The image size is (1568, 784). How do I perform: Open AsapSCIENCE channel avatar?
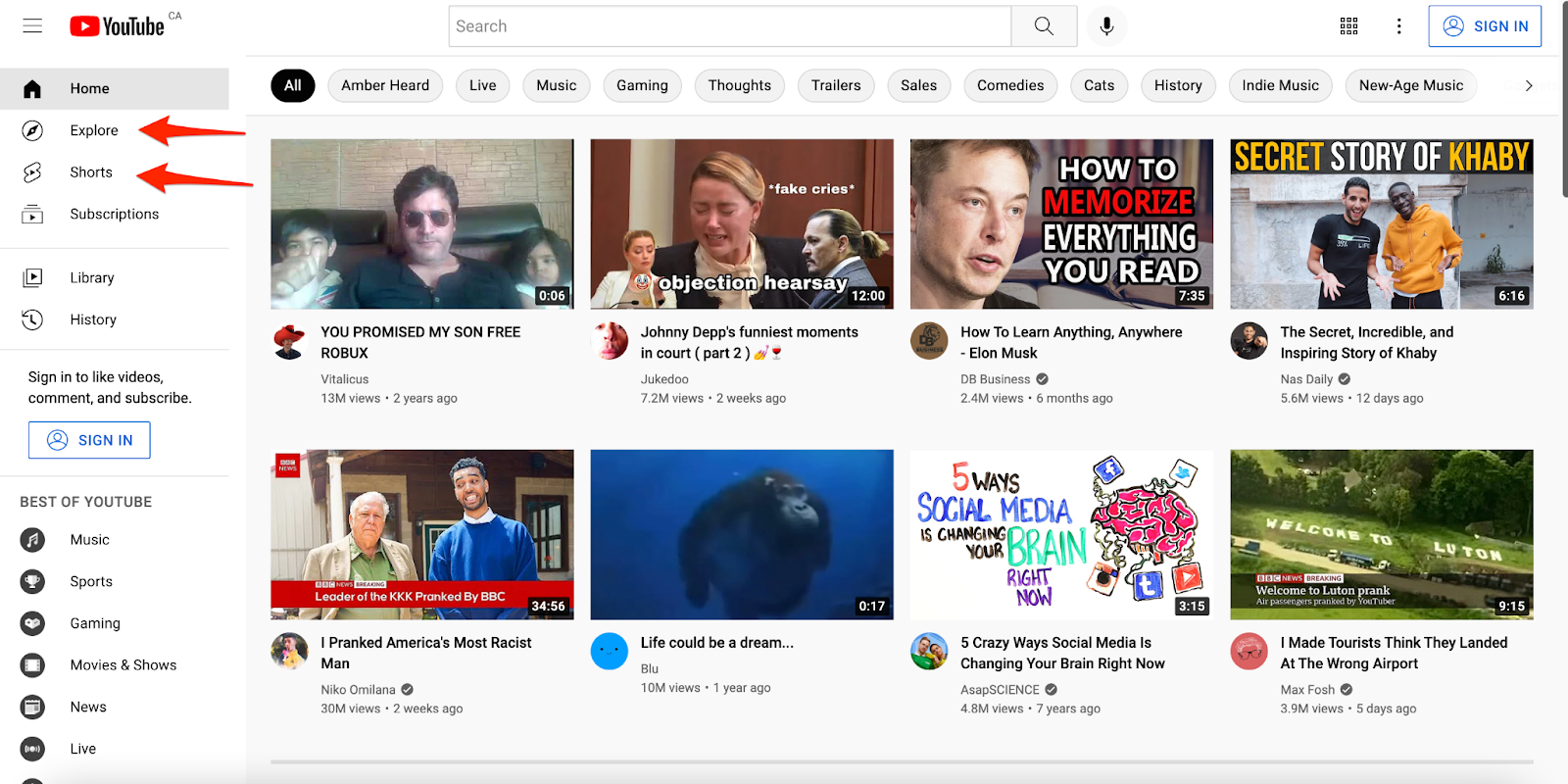929,652
